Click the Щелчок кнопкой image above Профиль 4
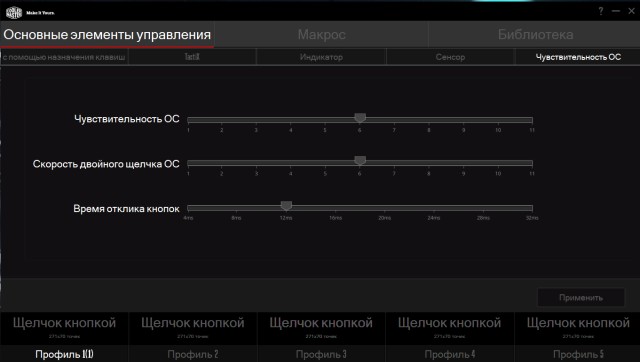Image resolution: width=640 pixels, height=362 pixels. tap(449, 328)
